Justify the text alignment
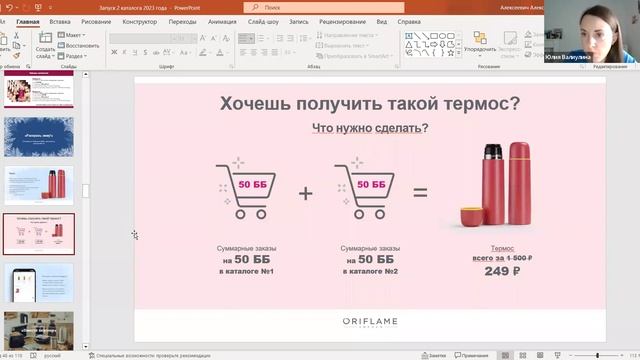Image resolution: width=640 pixels, height=360 pixels. tap(275, 52)
